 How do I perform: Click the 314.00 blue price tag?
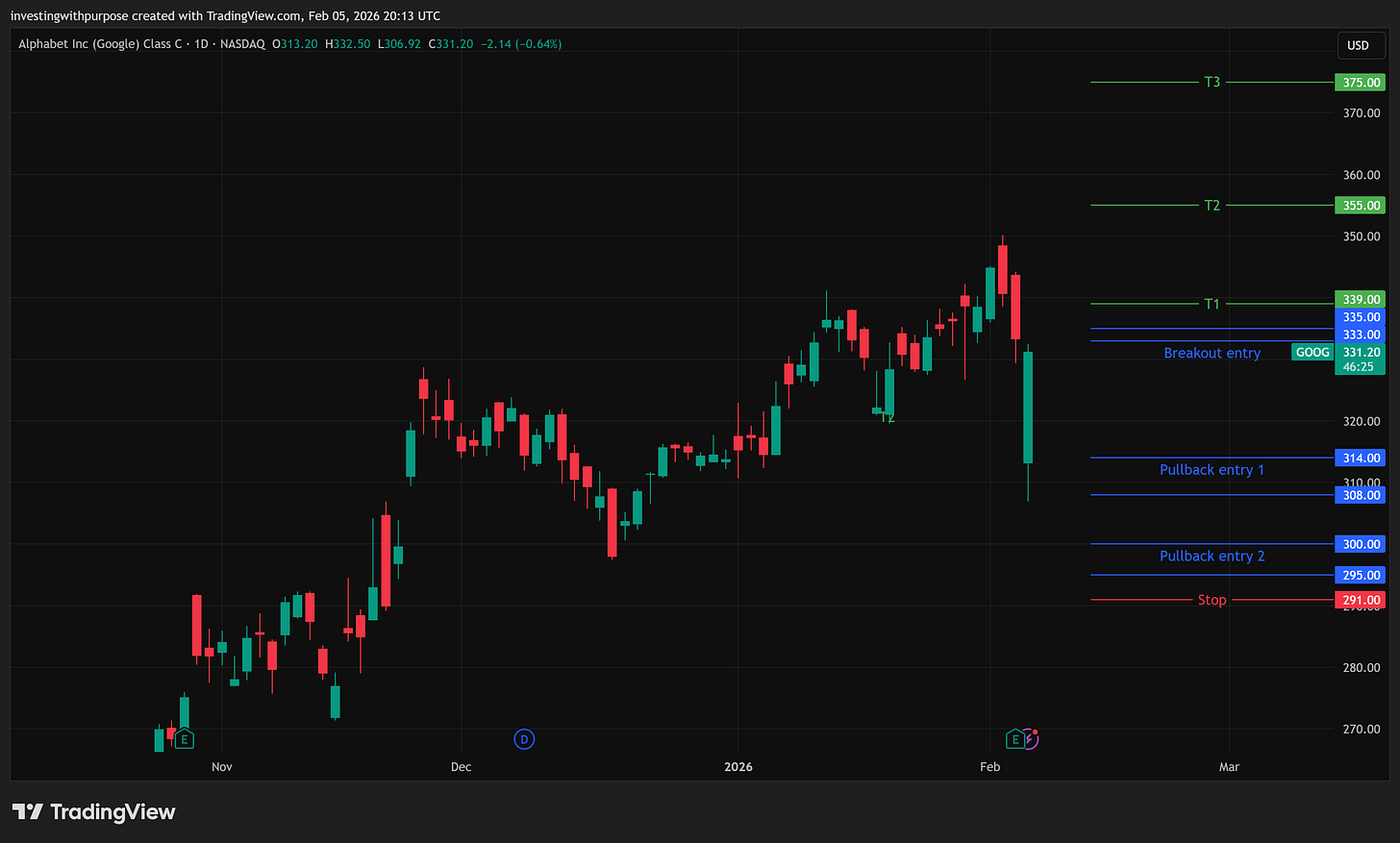coord(1361,459)
